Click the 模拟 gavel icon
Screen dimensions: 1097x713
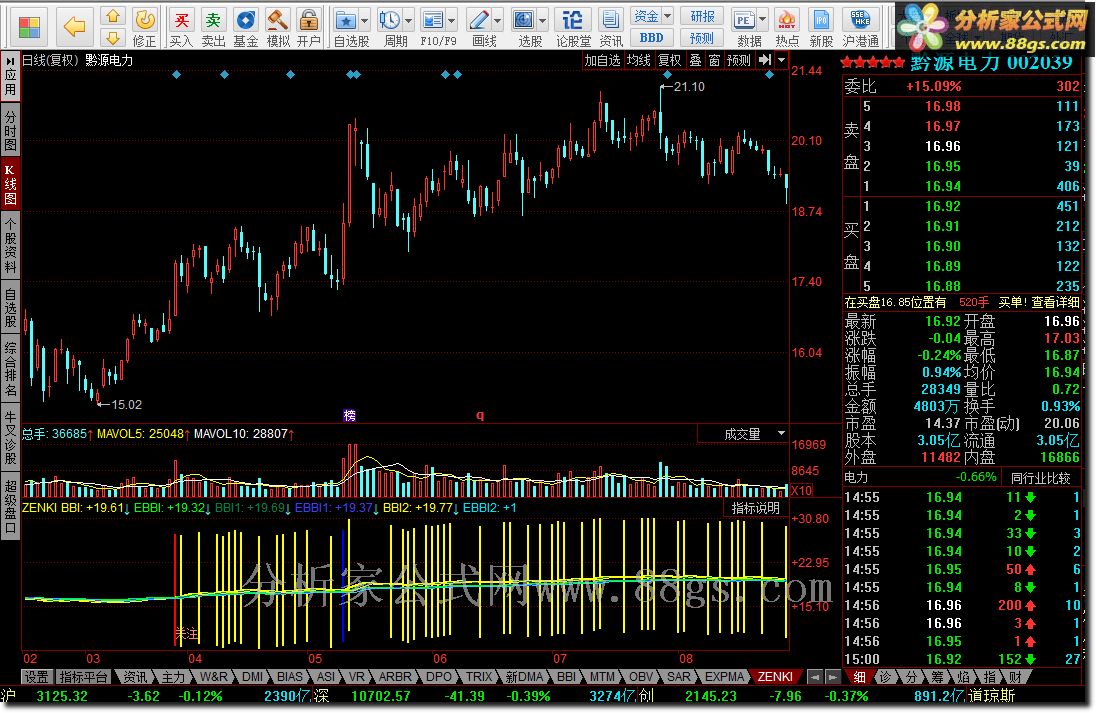(278, 20)
